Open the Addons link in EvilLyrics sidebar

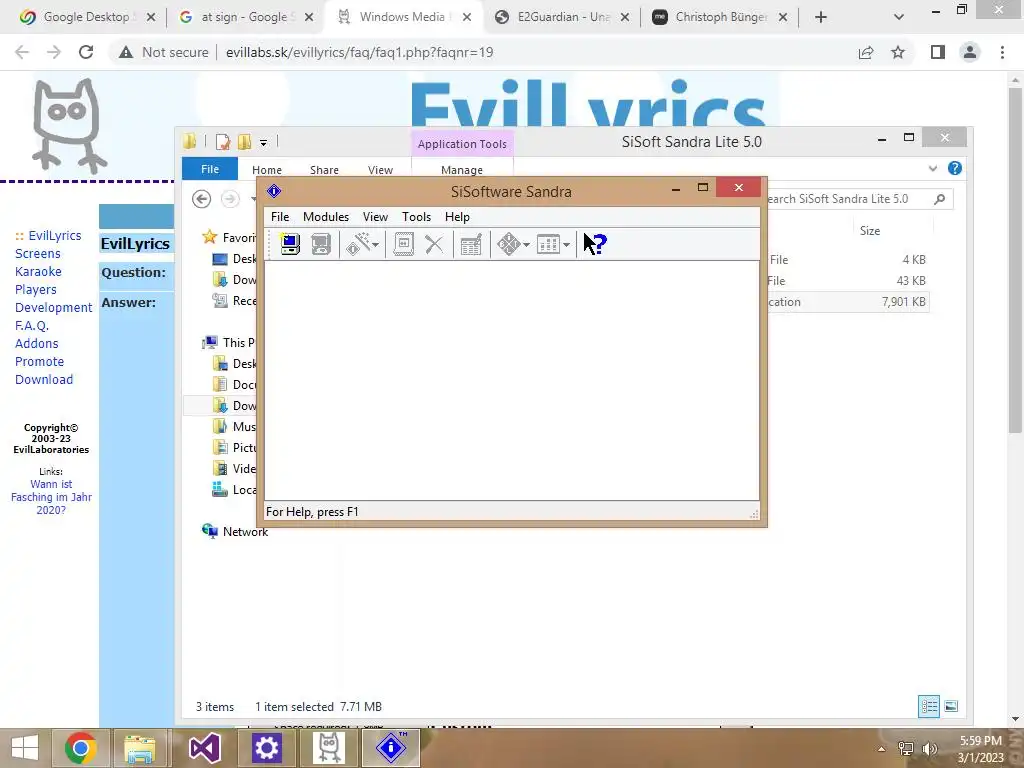37,344
